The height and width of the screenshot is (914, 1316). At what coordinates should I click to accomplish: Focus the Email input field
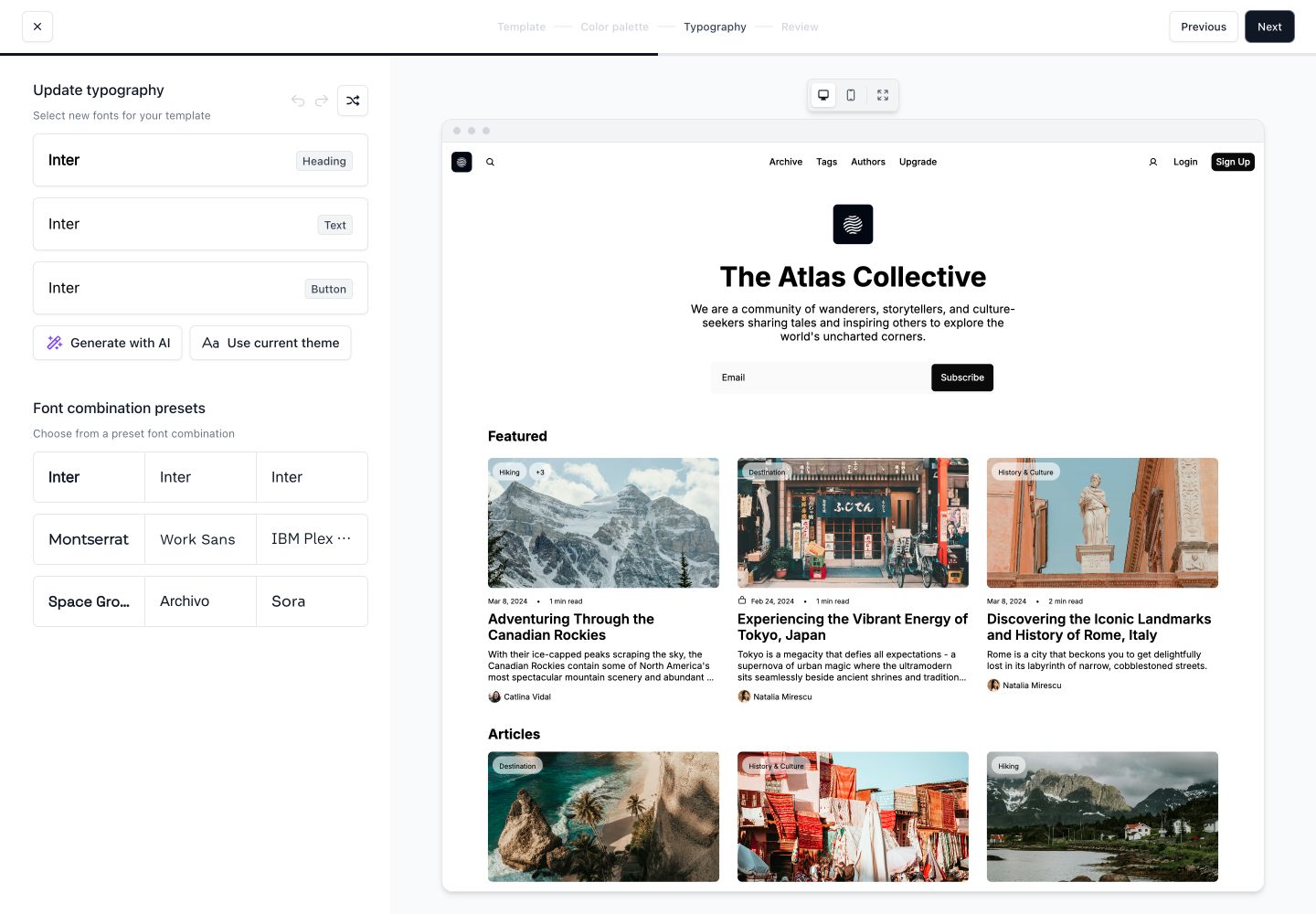click(x=821, y=377)
